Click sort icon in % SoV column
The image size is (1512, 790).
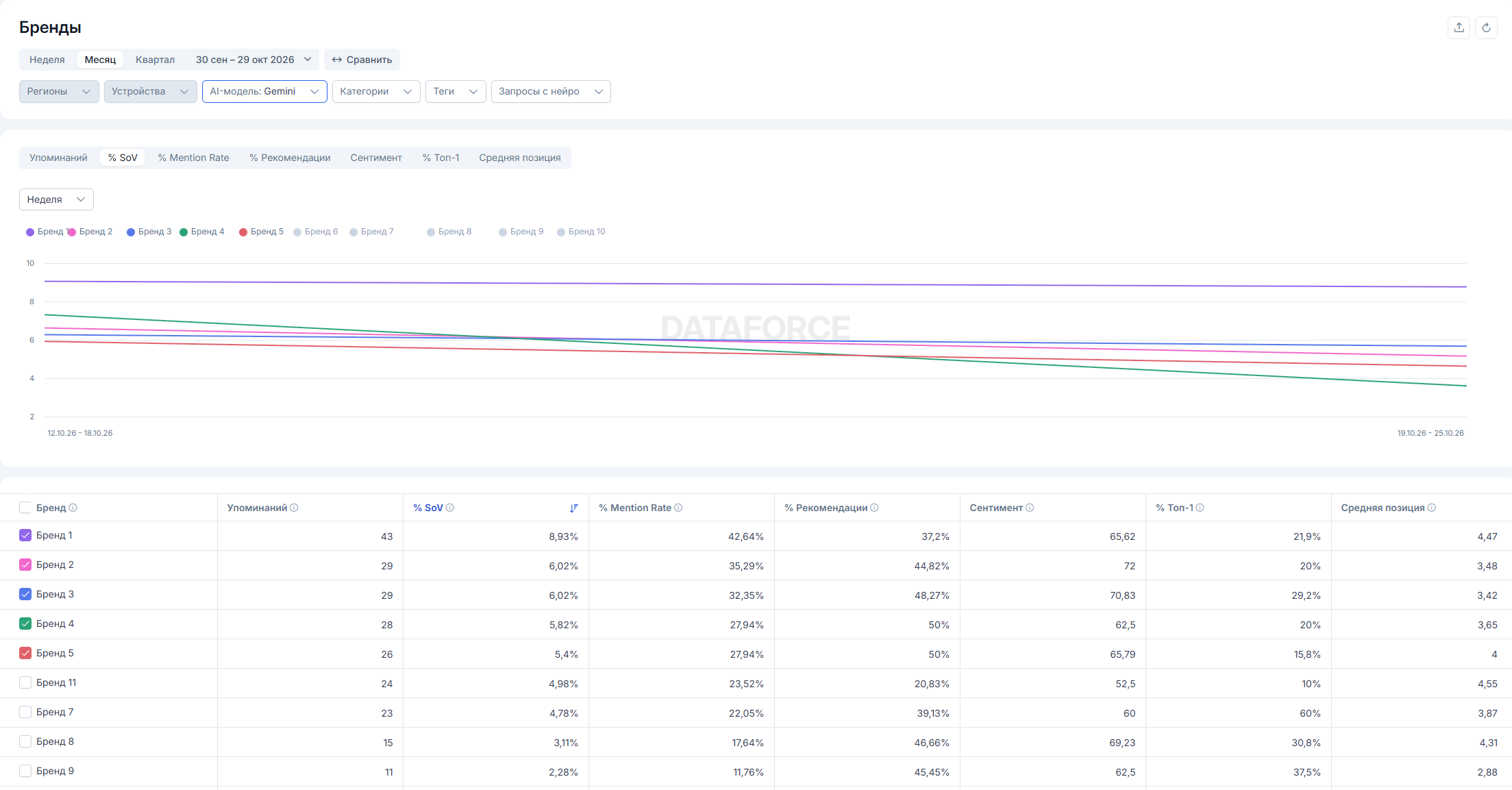(574, 508)
